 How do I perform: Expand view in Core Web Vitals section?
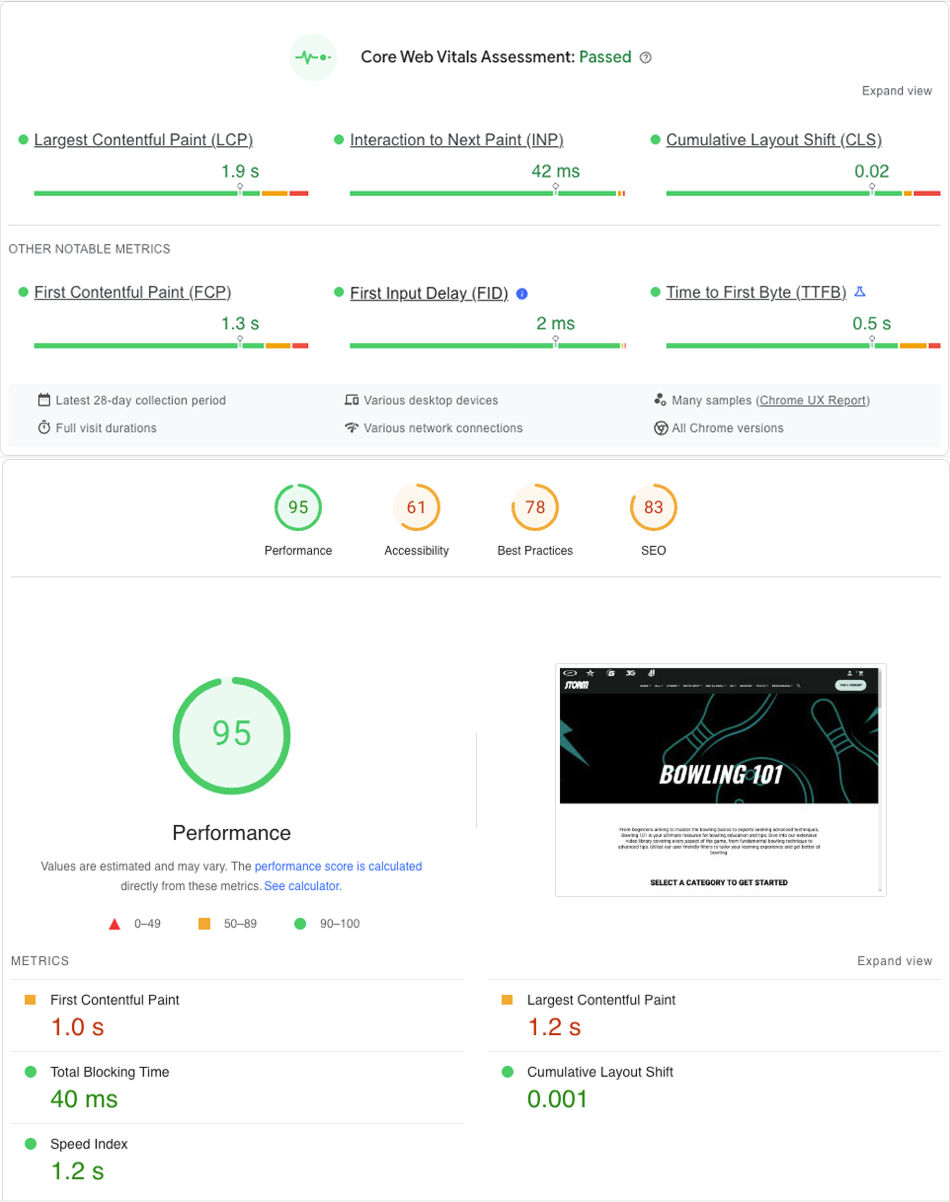(x=897, y=91)
